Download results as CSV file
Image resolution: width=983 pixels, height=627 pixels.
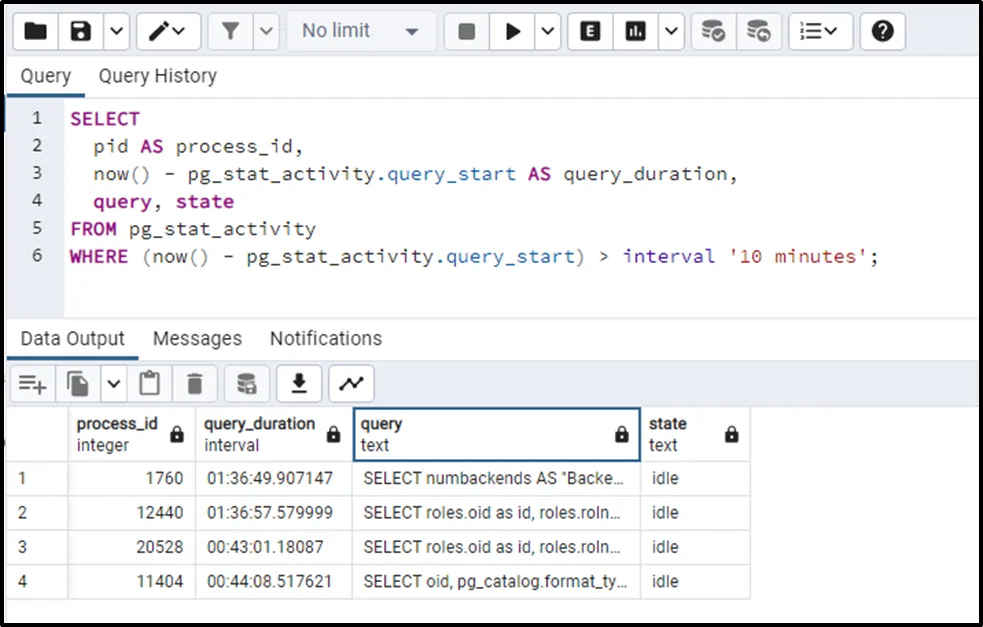pyautogui.click(x=298, y=383)
